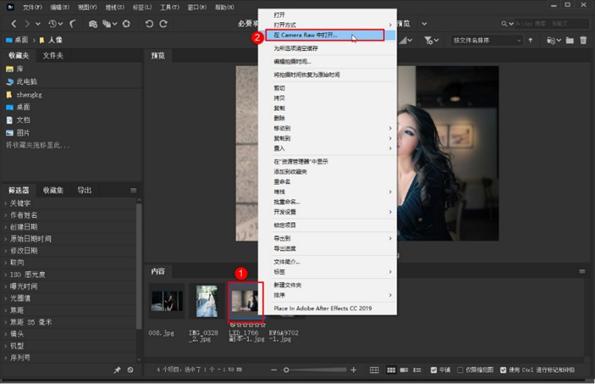This screenshot has width=595, height=384.
Task: Select the 006.jpg thumbnail
Action: coord(167,301)
